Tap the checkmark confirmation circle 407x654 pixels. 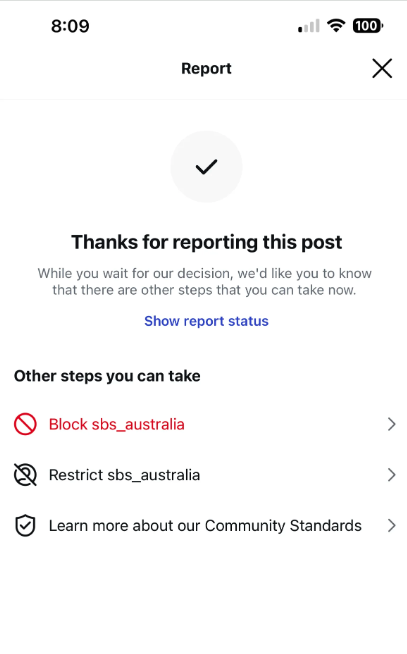point(206,167)
